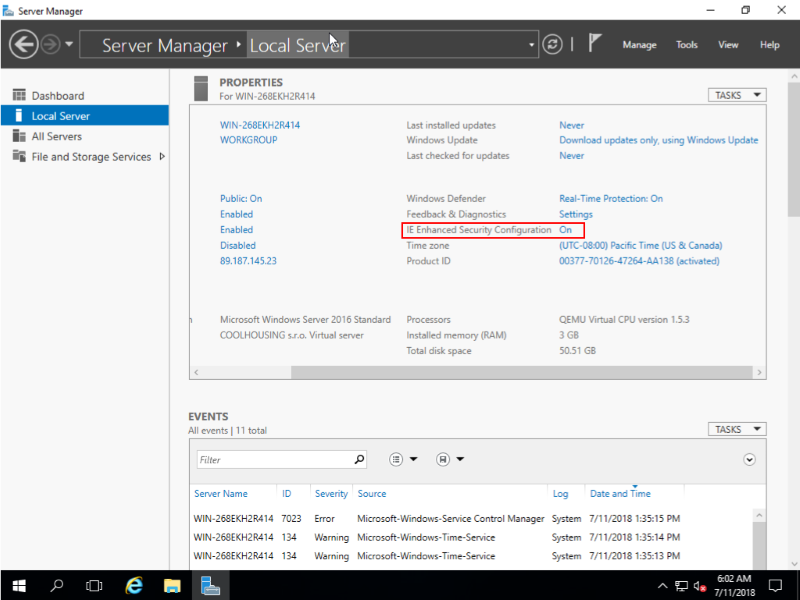Show hidden system tray icons

[x=662, y=586]
